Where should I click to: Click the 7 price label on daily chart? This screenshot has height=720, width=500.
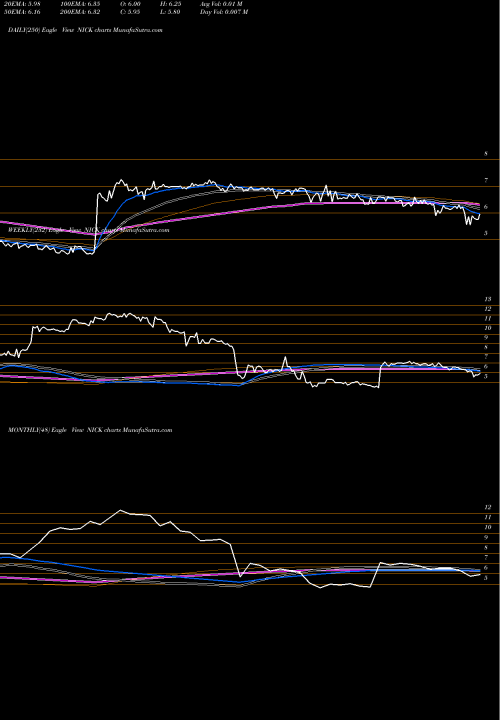(x=486, y=180)
